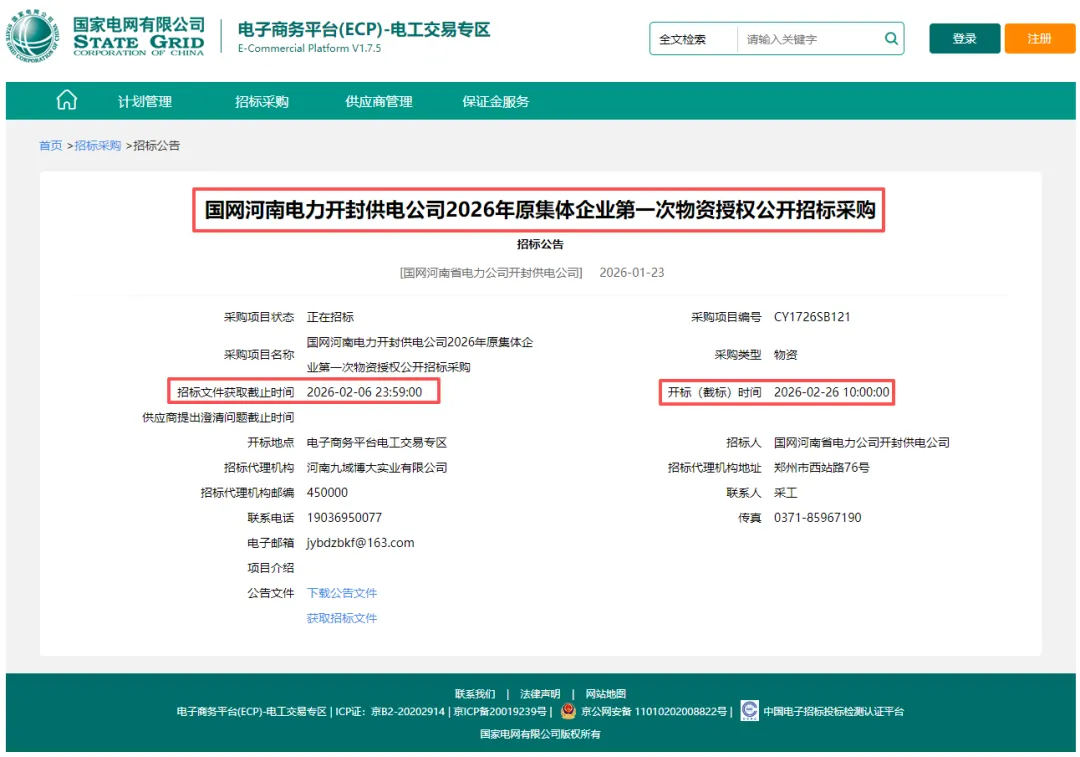Click the 采购类型 value 物资
This screenshot has width=1080, height=757.
(x=785, y=355)
